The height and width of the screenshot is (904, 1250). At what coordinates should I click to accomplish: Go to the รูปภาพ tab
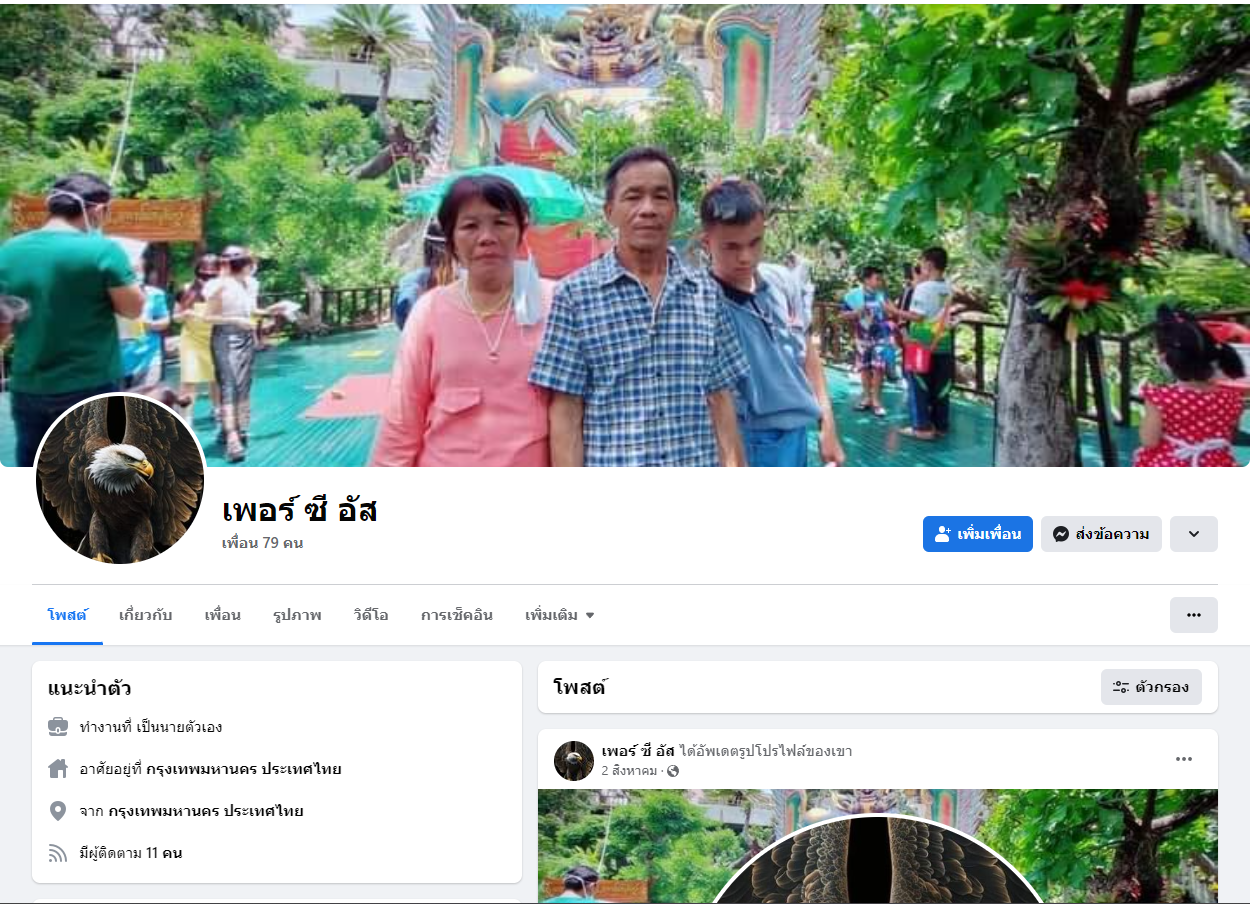(297, 615)
